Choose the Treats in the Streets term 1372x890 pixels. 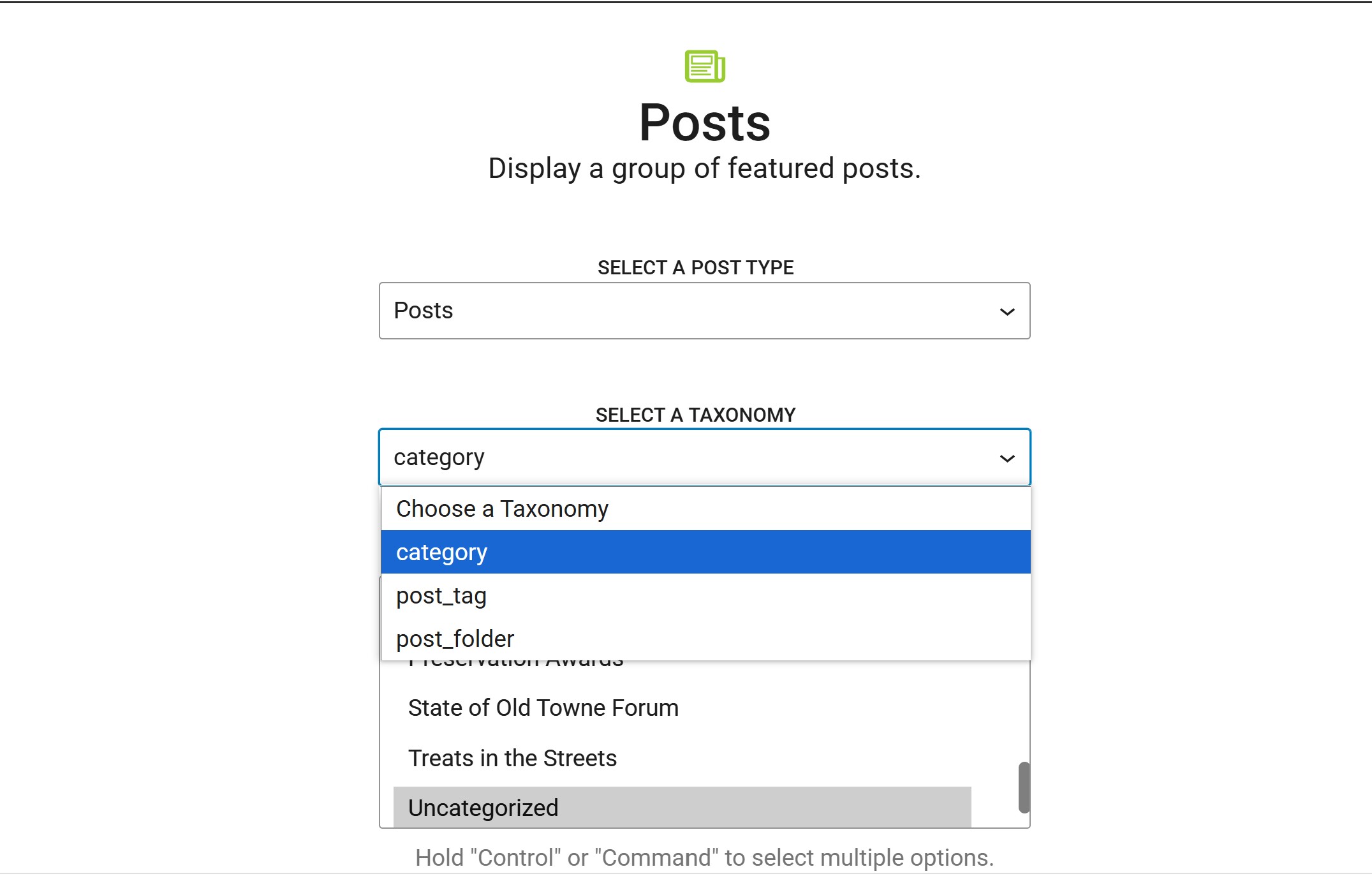[x=512, y=759]
